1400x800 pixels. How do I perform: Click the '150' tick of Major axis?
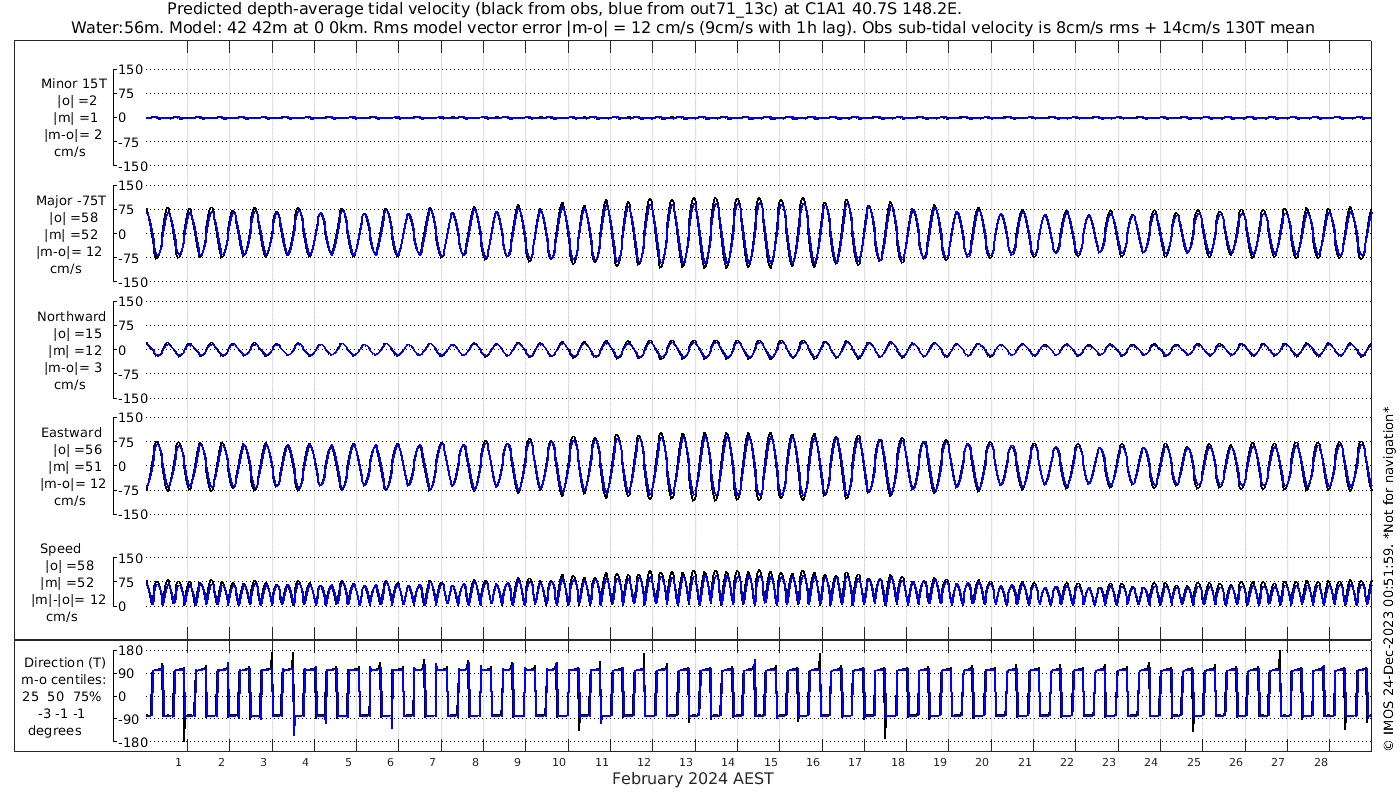(132, 185)
